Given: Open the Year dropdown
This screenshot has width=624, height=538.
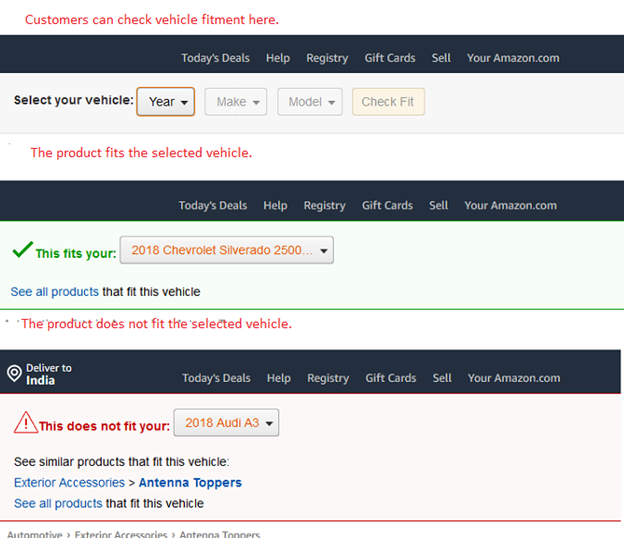Looking at the screenshot, I should (x=166, y=102).
